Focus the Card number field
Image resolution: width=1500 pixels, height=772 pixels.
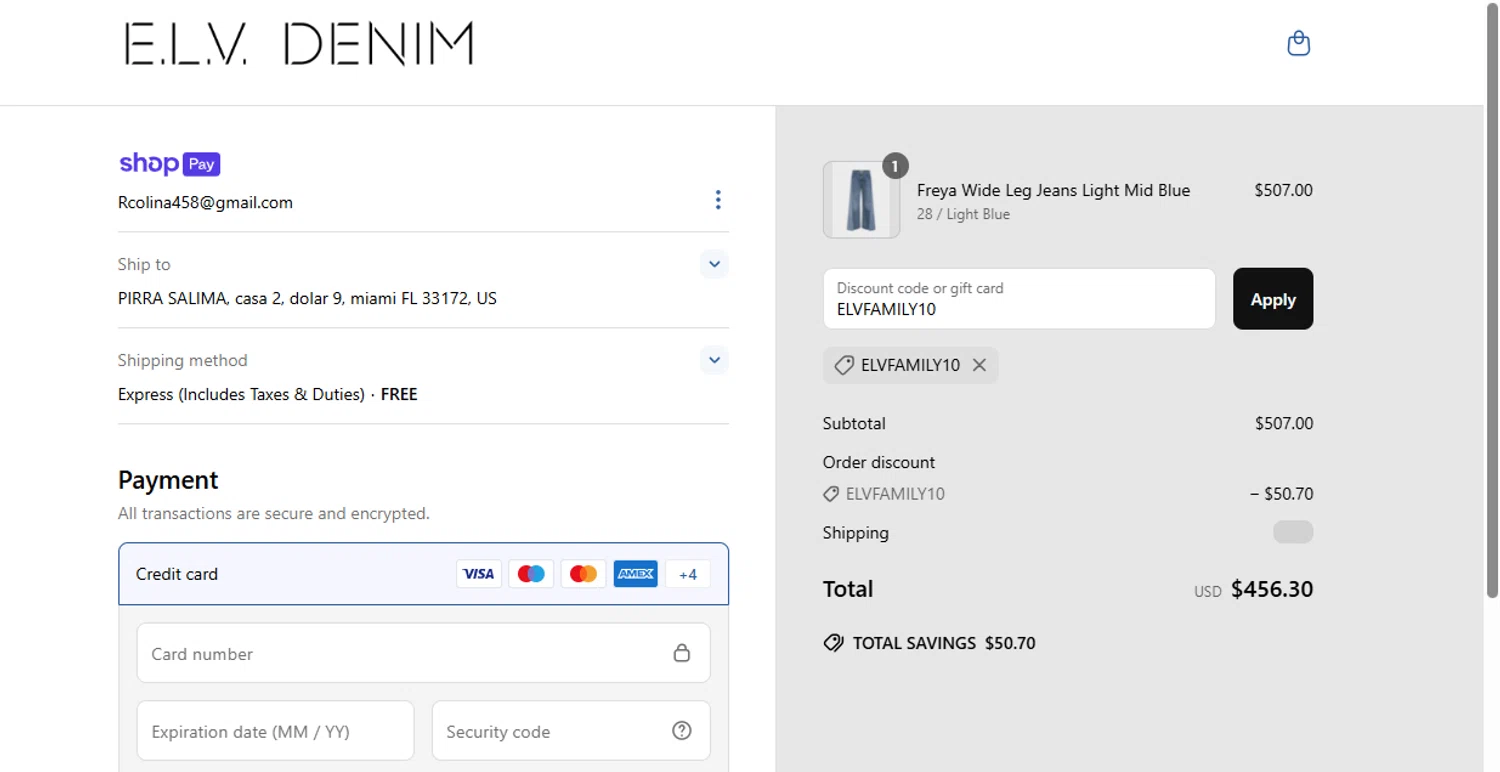point(423,653)
